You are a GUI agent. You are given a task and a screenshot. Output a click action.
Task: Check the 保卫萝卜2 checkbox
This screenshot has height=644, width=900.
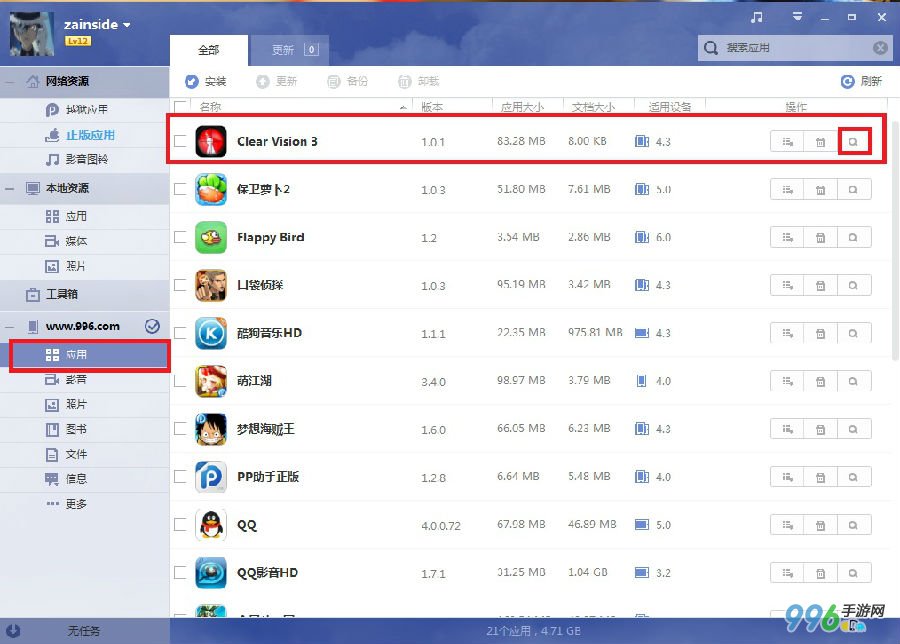[180, 189]
